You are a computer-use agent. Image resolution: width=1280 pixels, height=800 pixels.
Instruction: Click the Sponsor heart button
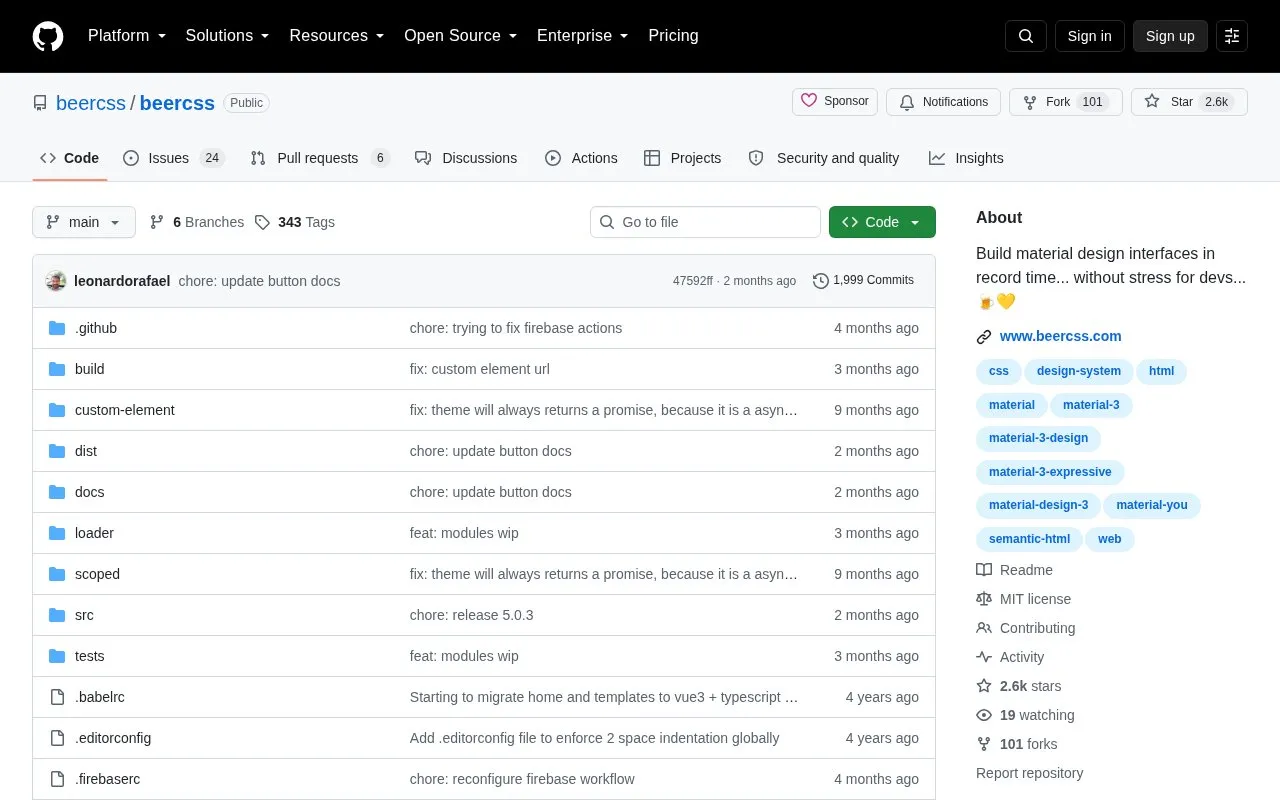tap(835, 102)
